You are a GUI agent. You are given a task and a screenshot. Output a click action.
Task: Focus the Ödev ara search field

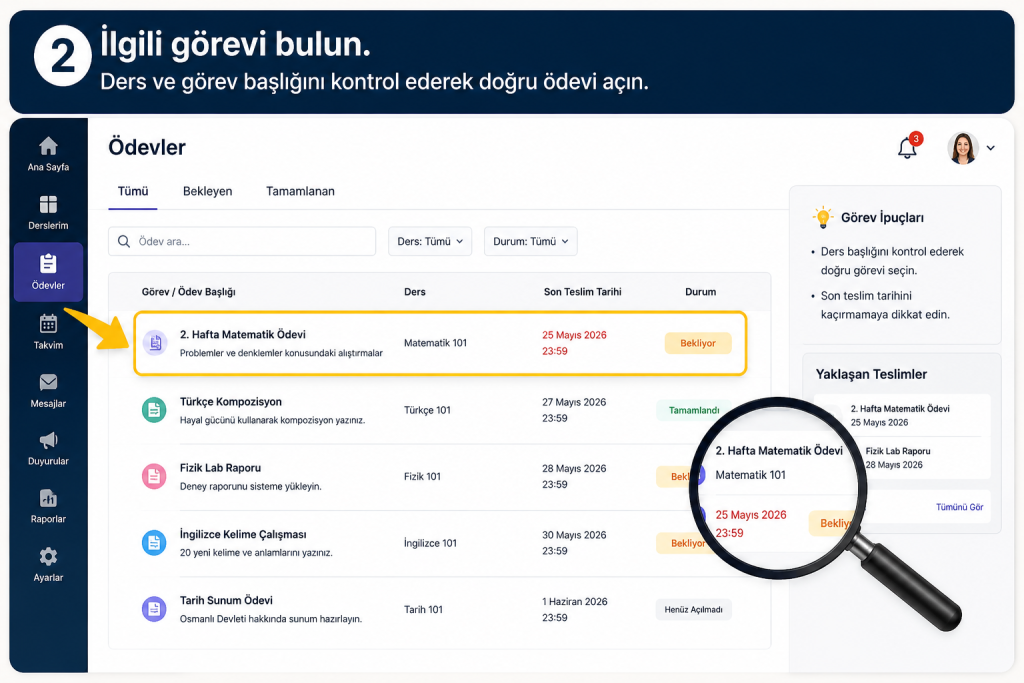tap(242, 242)
